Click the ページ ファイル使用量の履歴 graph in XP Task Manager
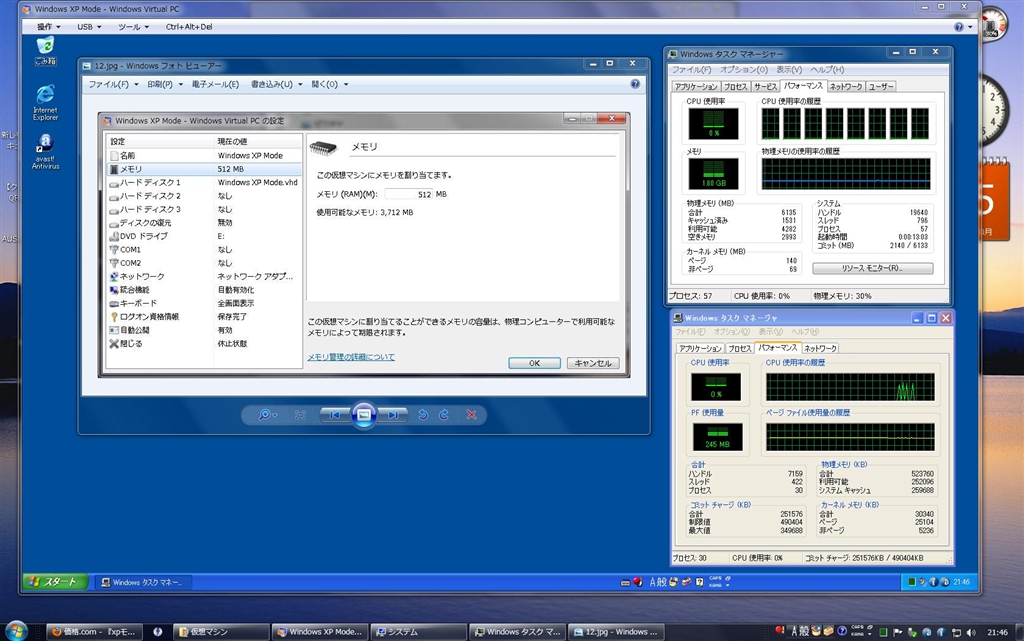 (x=850, y=437)
